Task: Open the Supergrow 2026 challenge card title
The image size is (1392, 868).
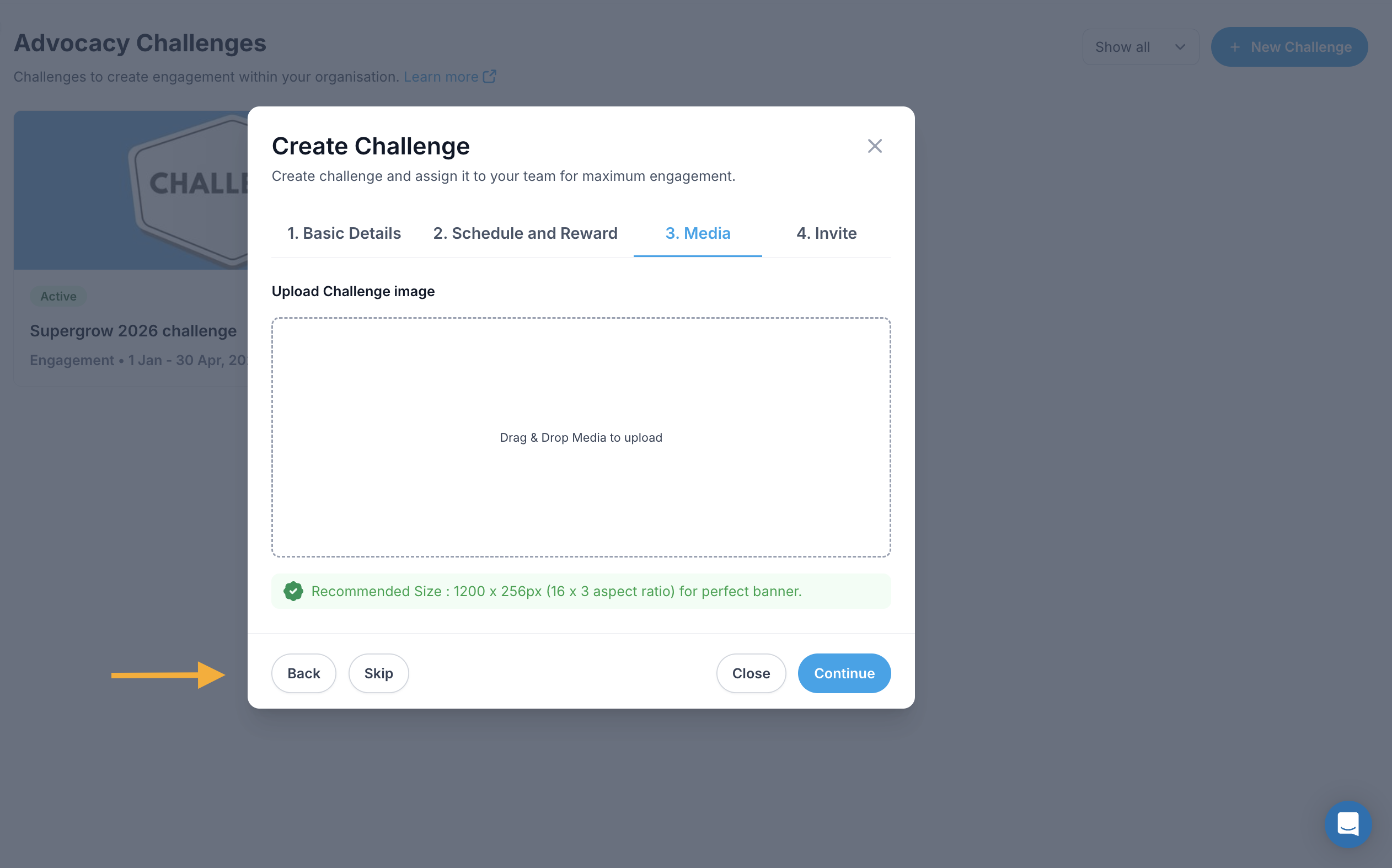Action: [133, 331]
